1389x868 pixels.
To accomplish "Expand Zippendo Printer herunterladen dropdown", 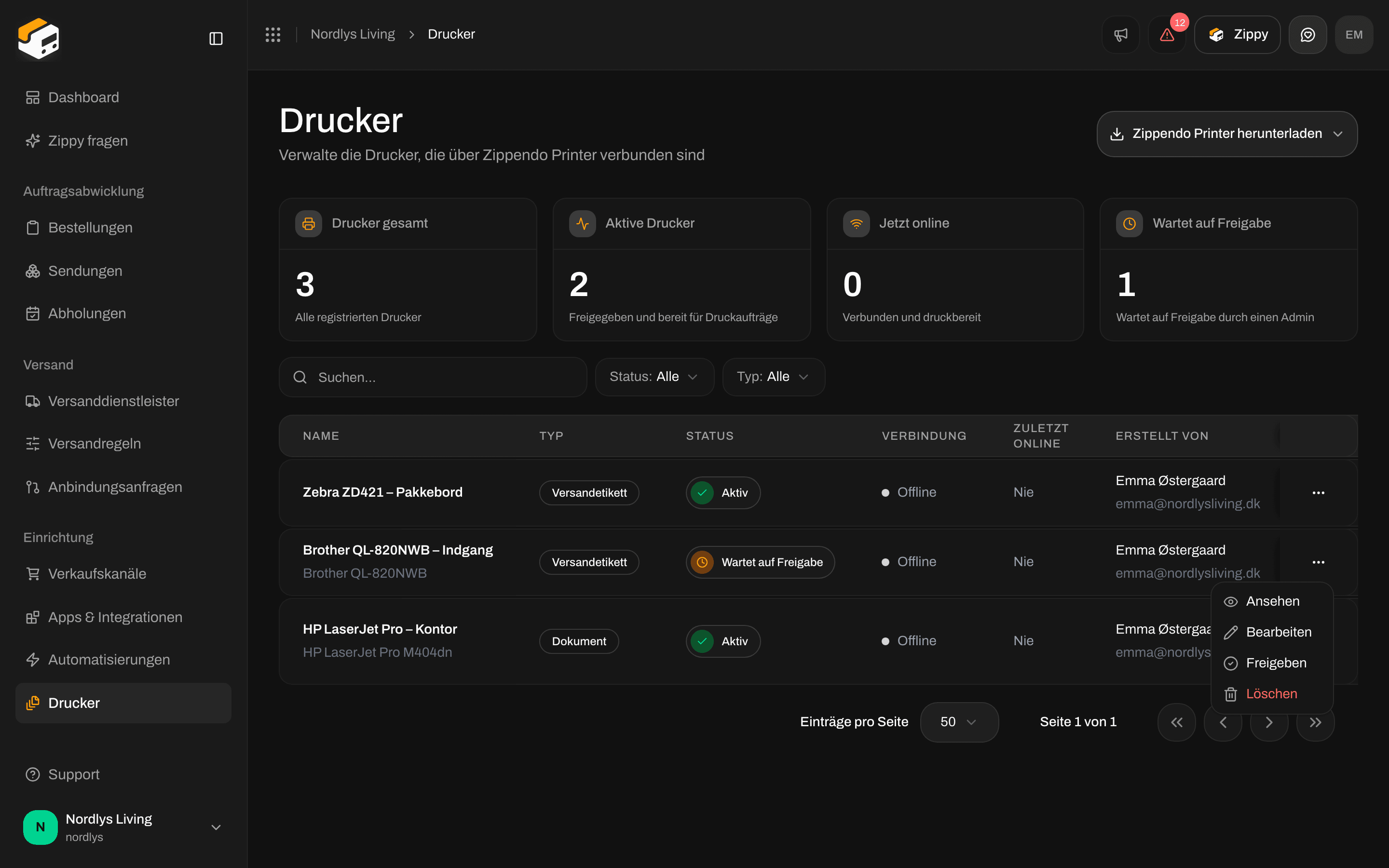I will pyautogui.click(x=1227, y=134).
